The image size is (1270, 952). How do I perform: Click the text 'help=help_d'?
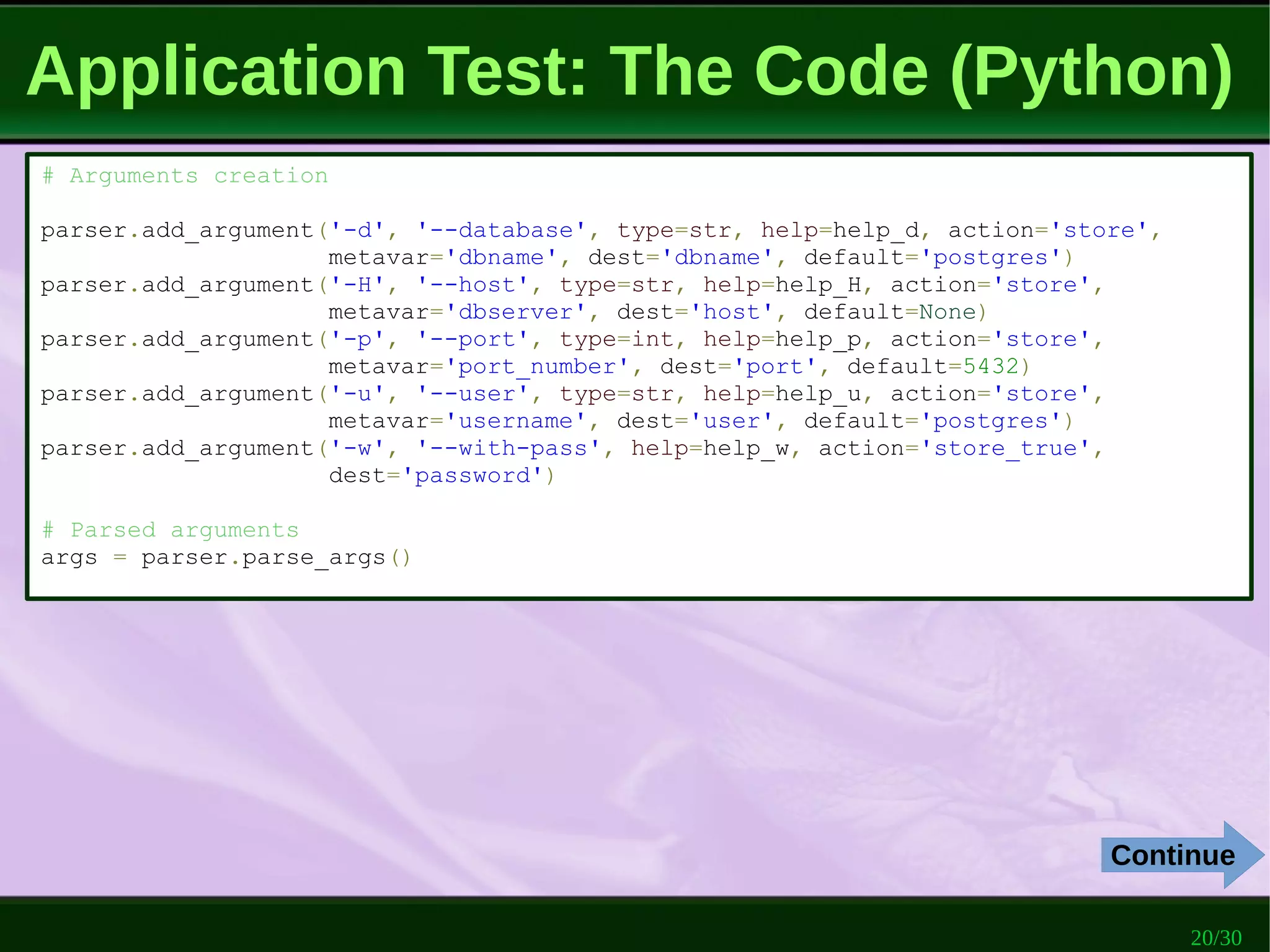tap(840, 231)
